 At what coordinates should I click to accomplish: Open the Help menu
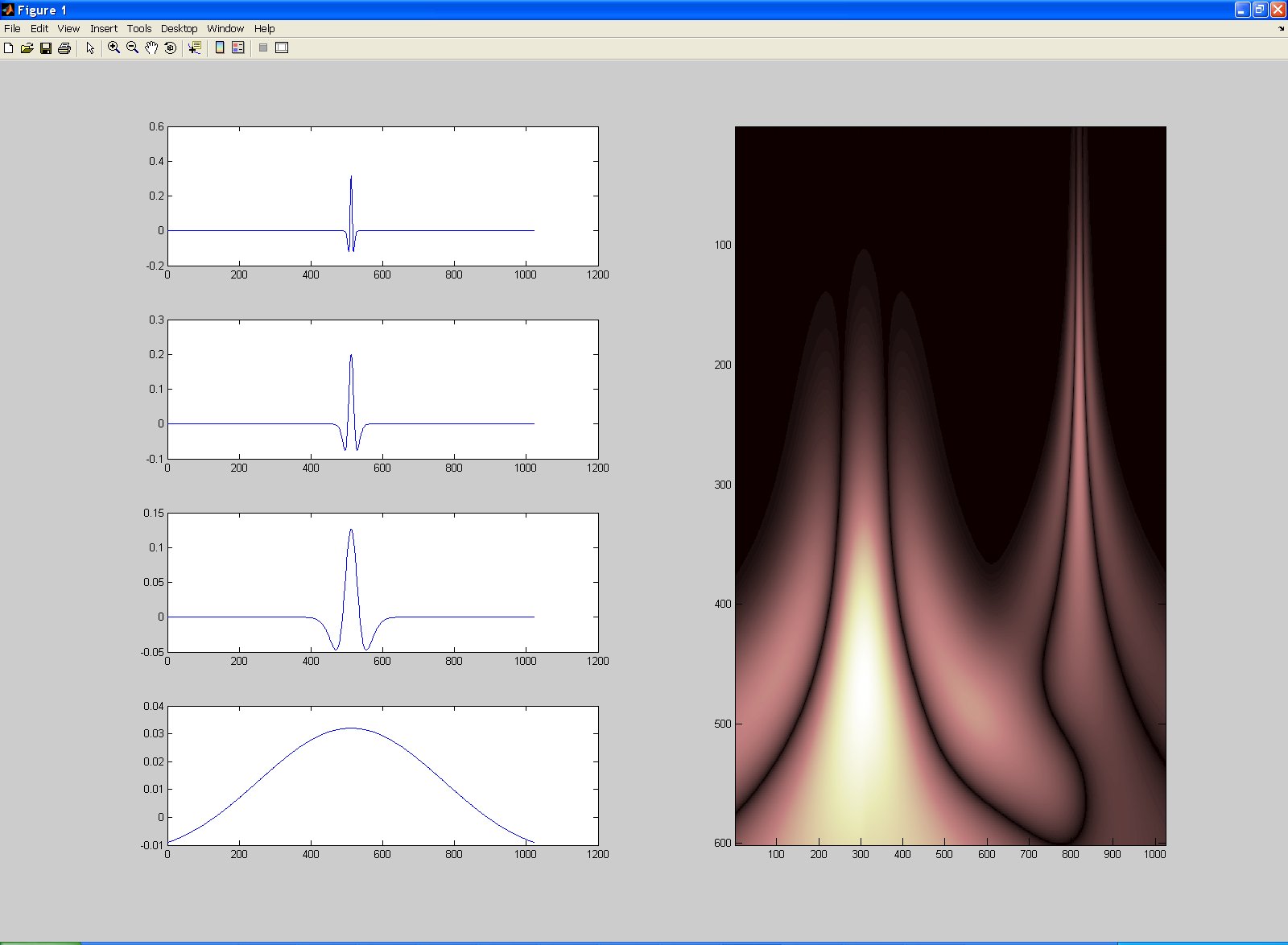265,28
